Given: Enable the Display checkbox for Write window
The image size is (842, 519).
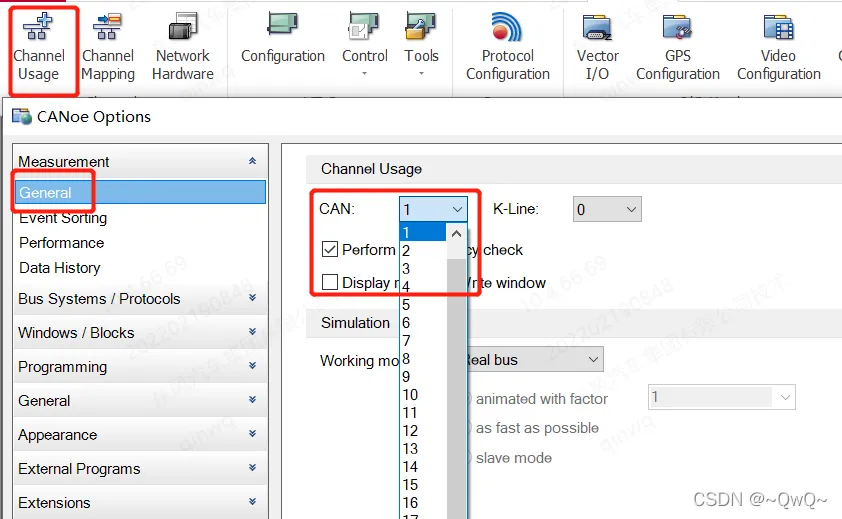Looking at the screenshot, I should 330,283.
